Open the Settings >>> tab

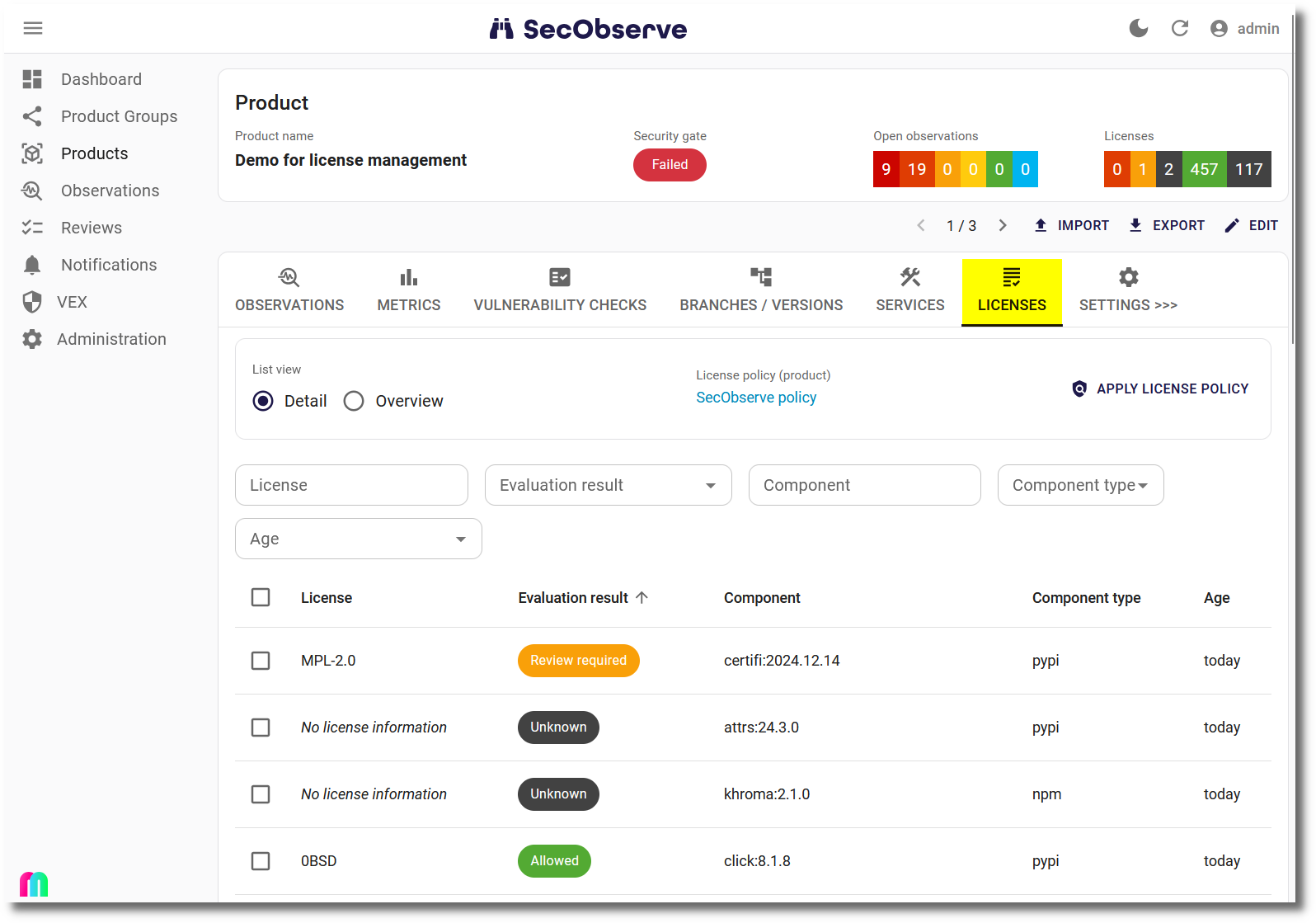click(1128, 291)
